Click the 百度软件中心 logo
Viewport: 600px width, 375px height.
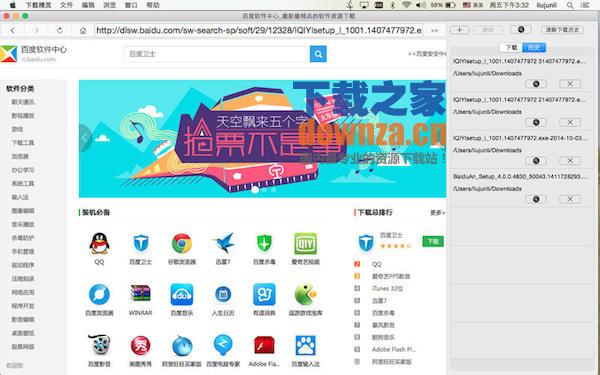pos(34,54)
